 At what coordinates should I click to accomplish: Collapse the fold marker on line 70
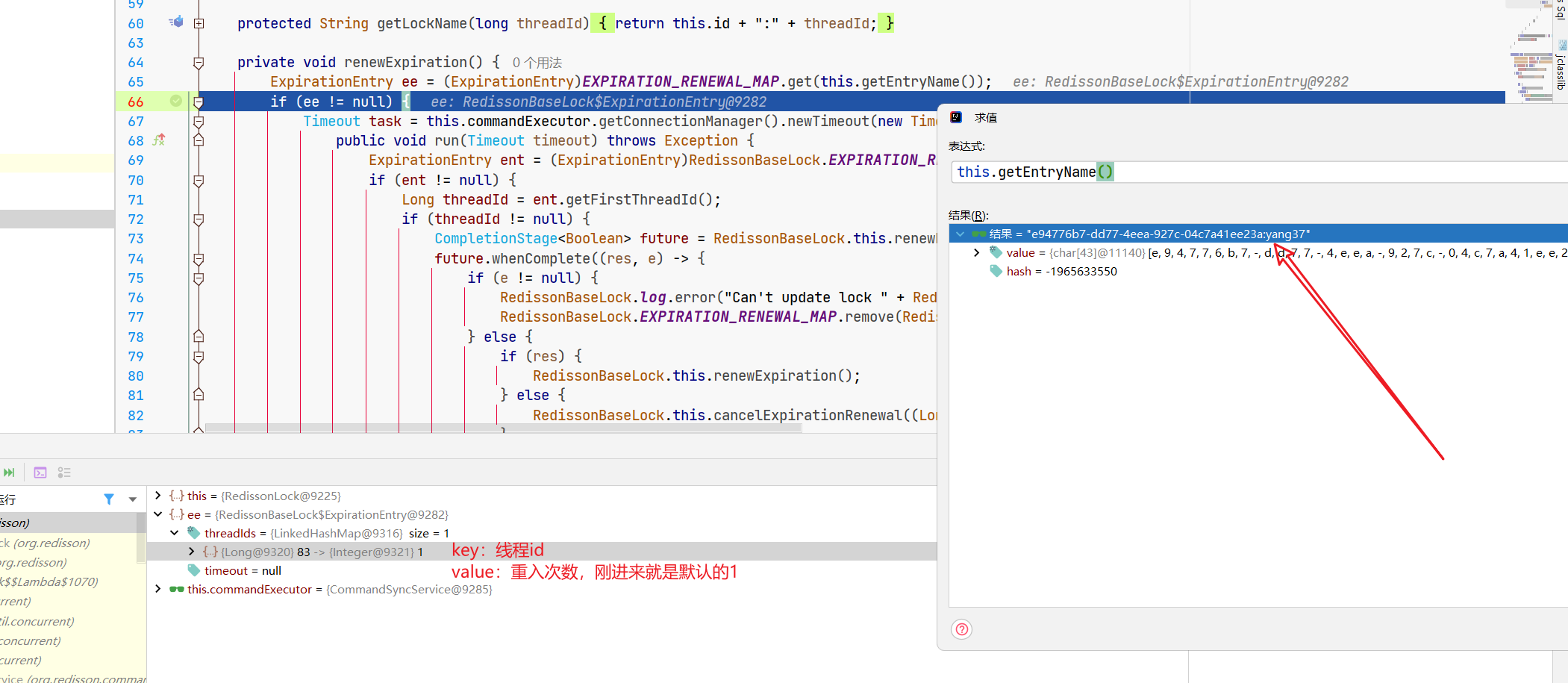(199, 180)
